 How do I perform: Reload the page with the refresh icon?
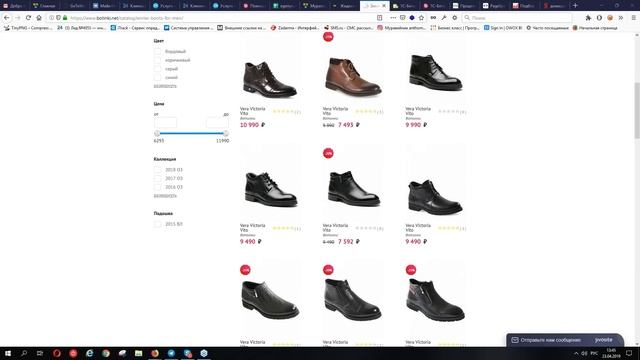coord(28,18)
